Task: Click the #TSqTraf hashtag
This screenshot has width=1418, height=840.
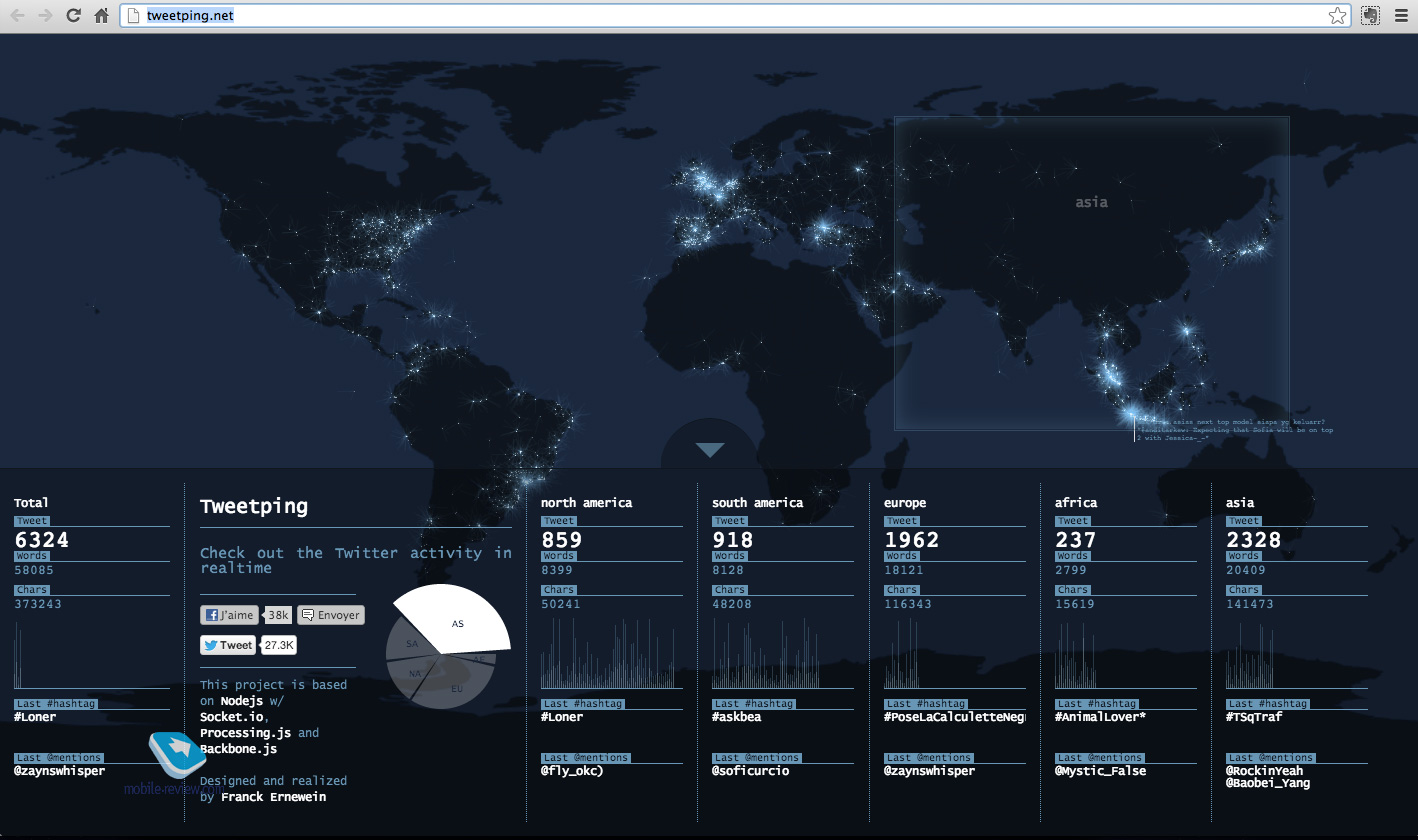Action: pos(1254,717)
